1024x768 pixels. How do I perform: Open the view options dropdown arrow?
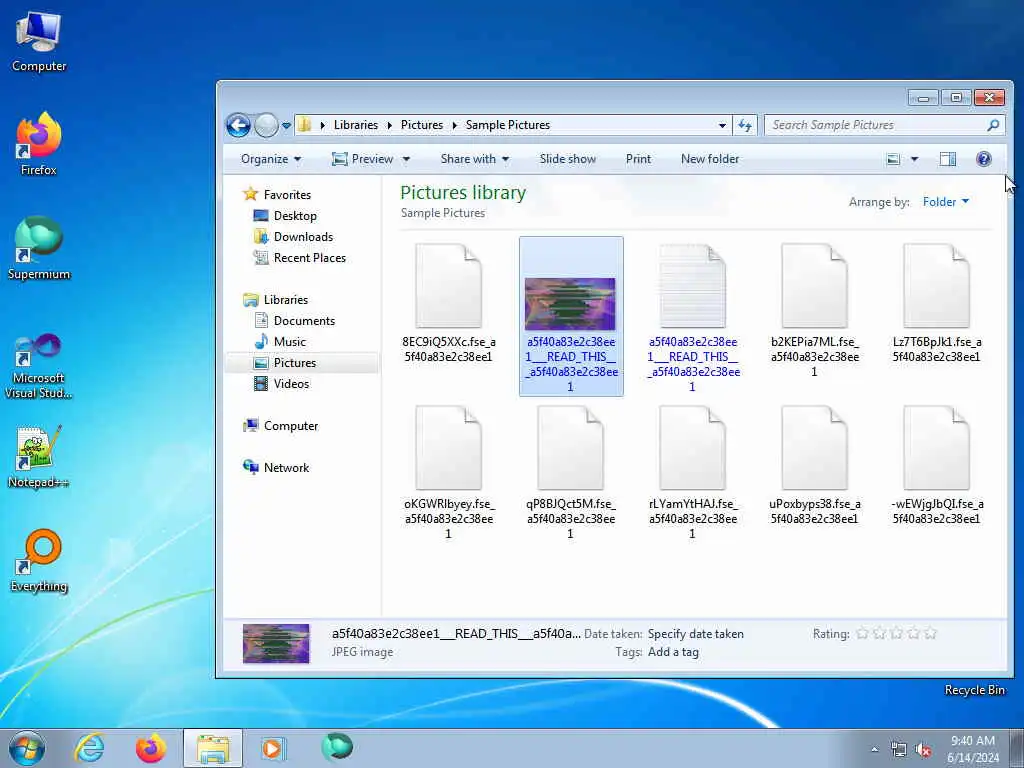pyautogui.click(x=914, y=159)
